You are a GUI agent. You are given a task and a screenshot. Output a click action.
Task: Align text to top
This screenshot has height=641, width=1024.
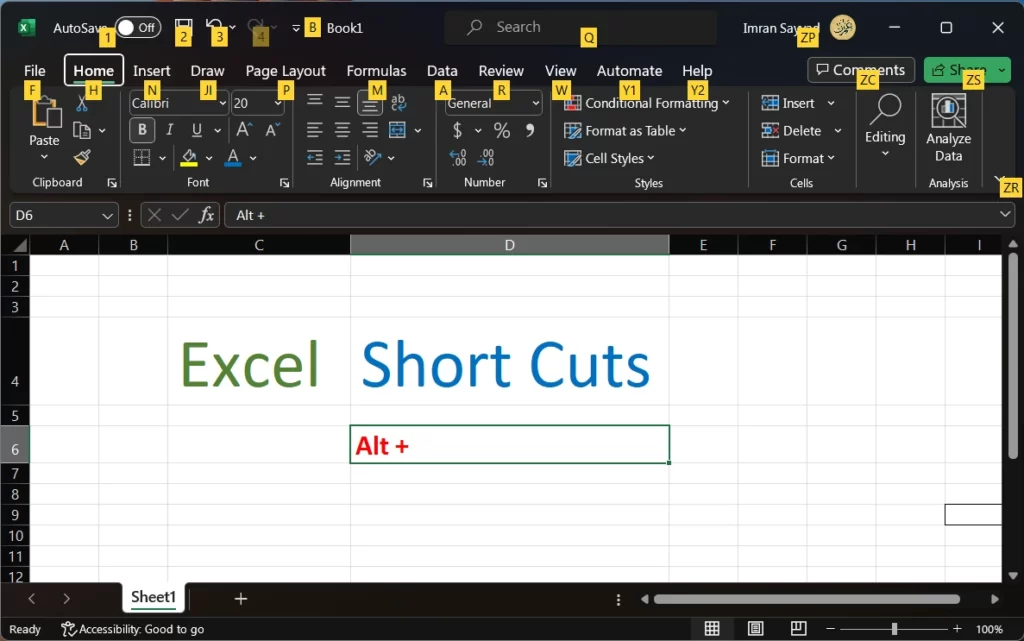point(315,101)
